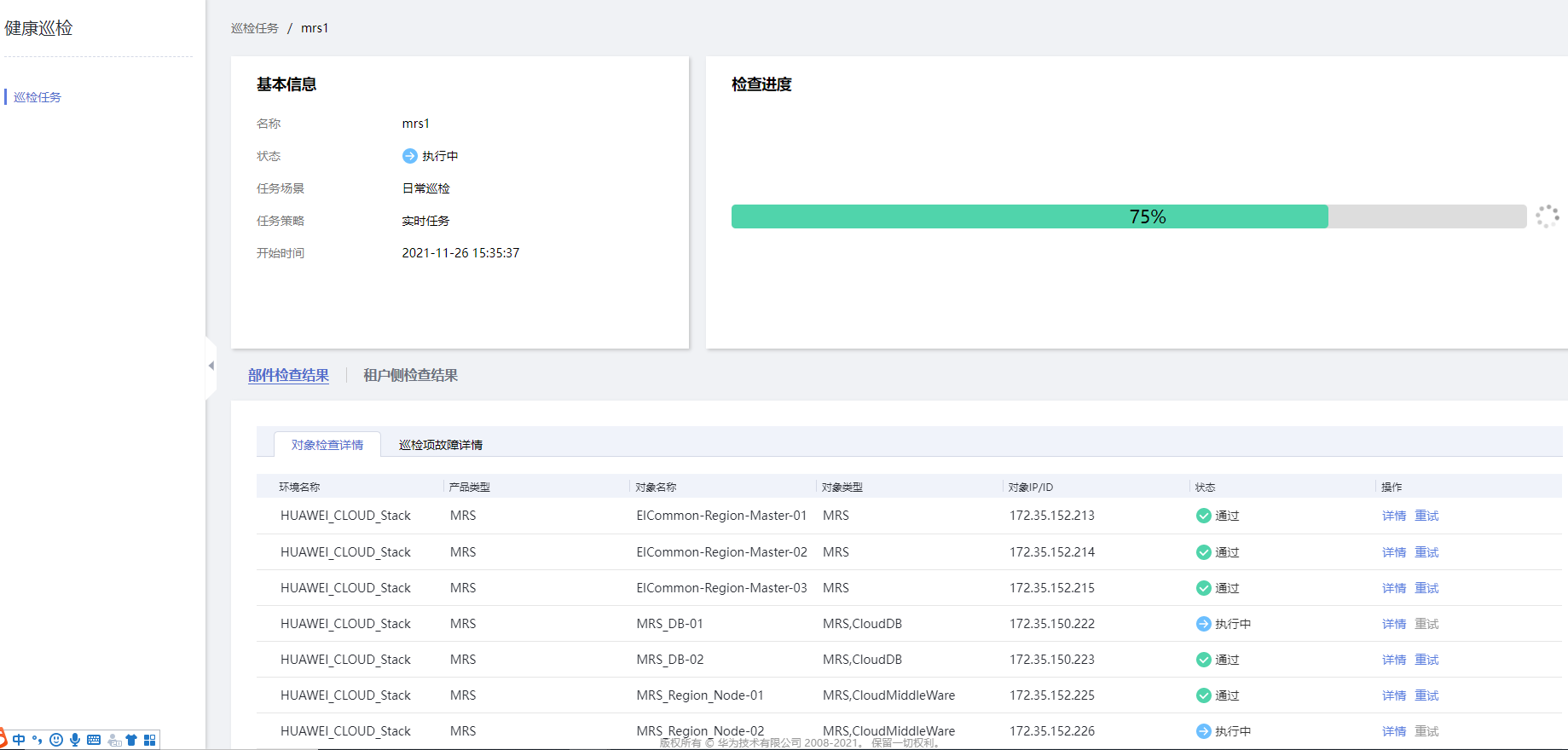The width and height of the screenshot is (1568, 750).
Task: Open 详情 for EICommon-Region-Master-01
Action: click(x=1394, y=516)
